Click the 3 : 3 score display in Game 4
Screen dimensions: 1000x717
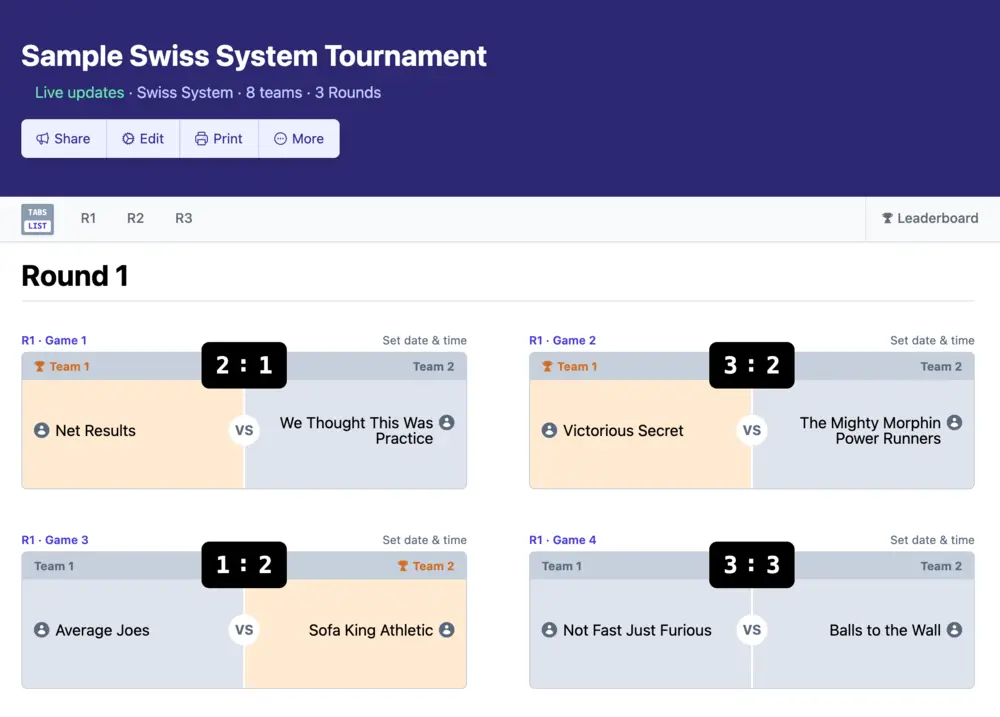click(x=752, y=565)
